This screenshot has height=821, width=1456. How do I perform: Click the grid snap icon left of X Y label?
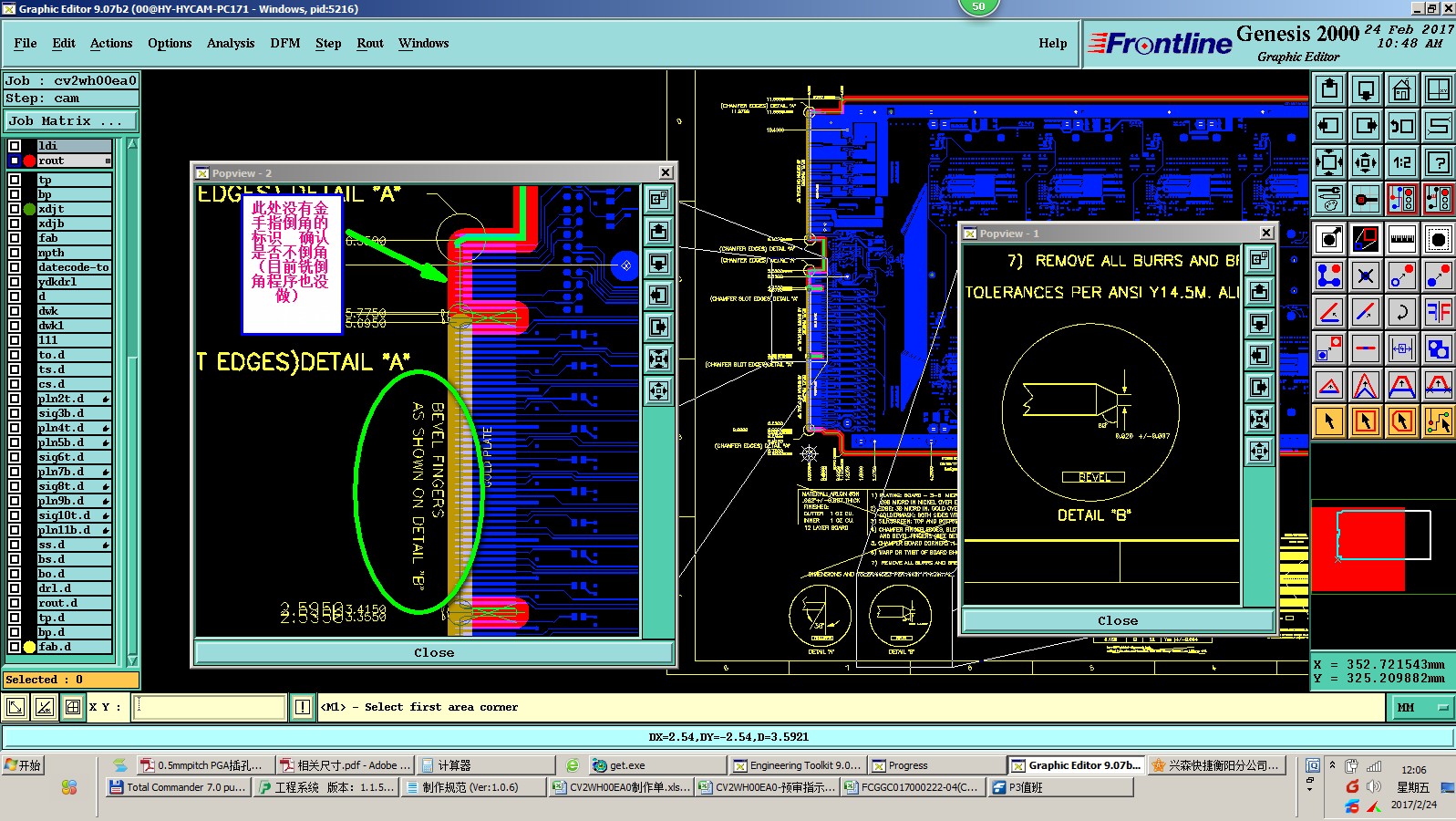pyautogui.click(x=73, y=707)
